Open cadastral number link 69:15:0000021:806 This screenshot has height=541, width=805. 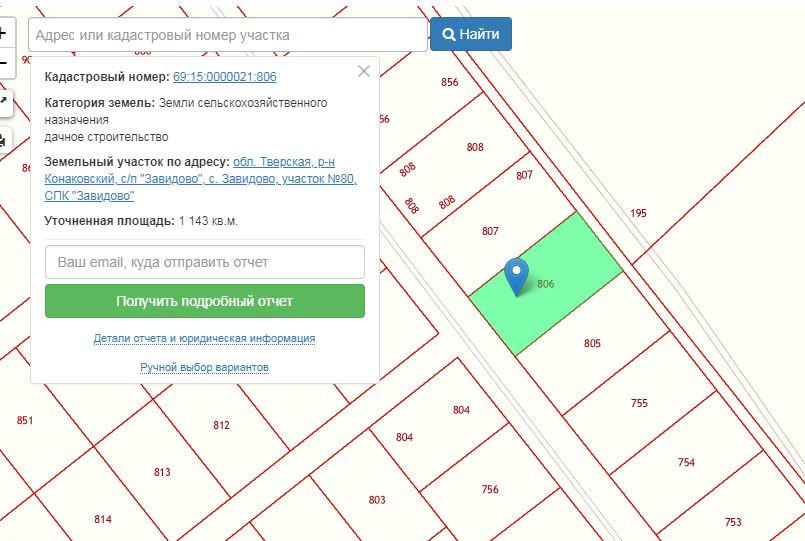[224, 76]
